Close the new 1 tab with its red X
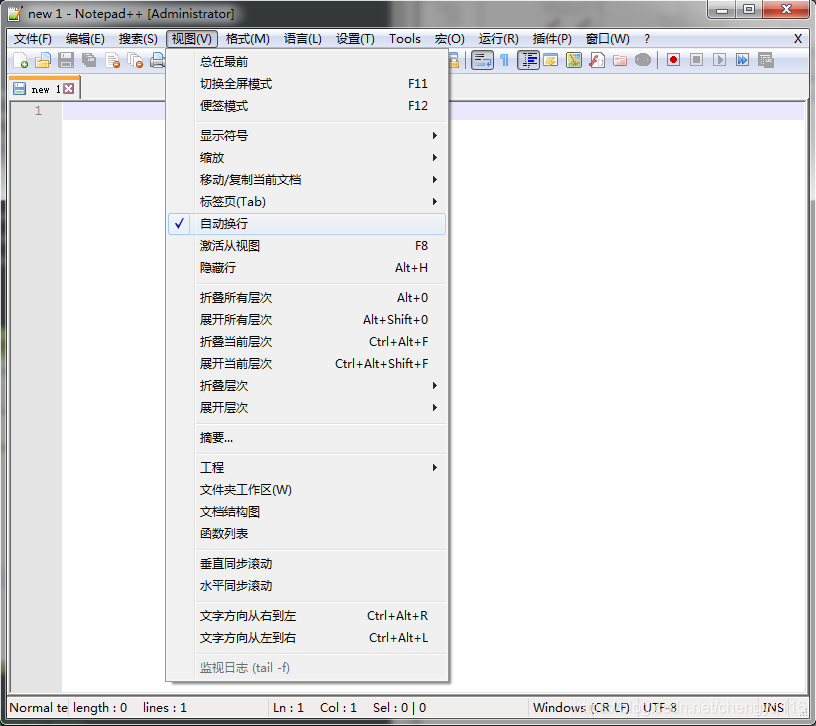Screen dimensions: 816x726 [x=69, y=88]
